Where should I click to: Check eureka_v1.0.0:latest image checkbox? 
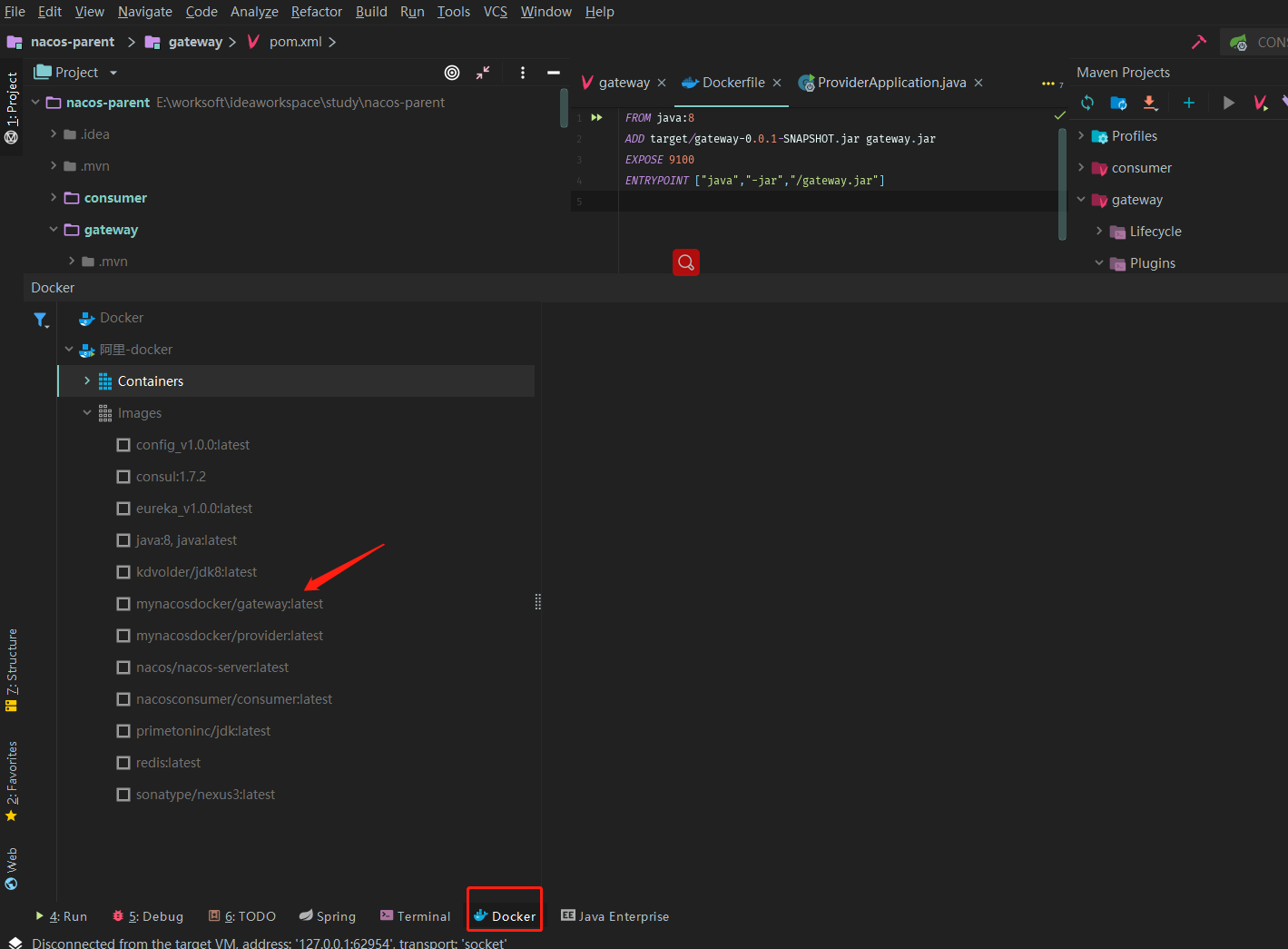[123, 509]
